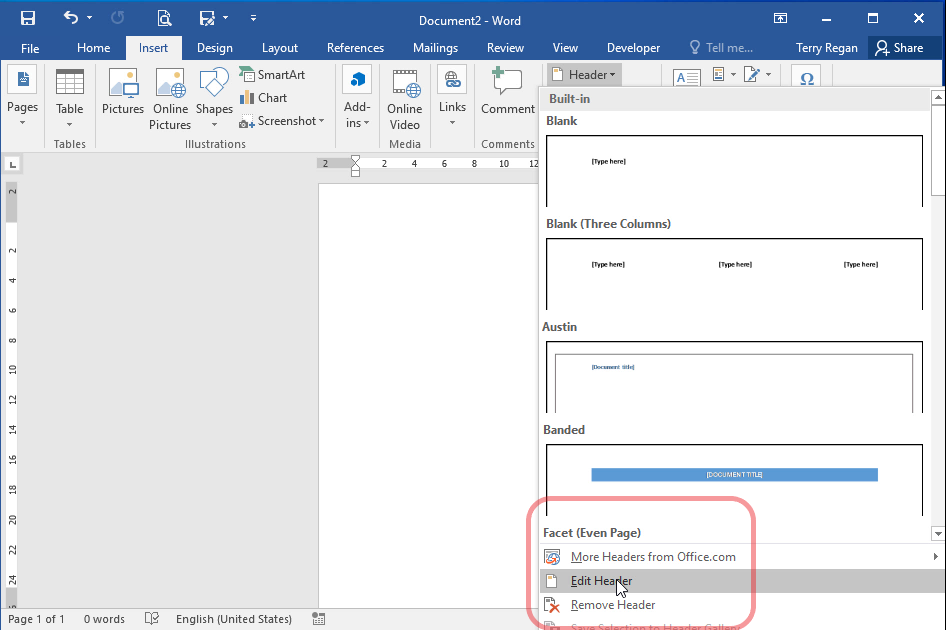Click the header gallery scroll down arrow

(x=938, y=533)
